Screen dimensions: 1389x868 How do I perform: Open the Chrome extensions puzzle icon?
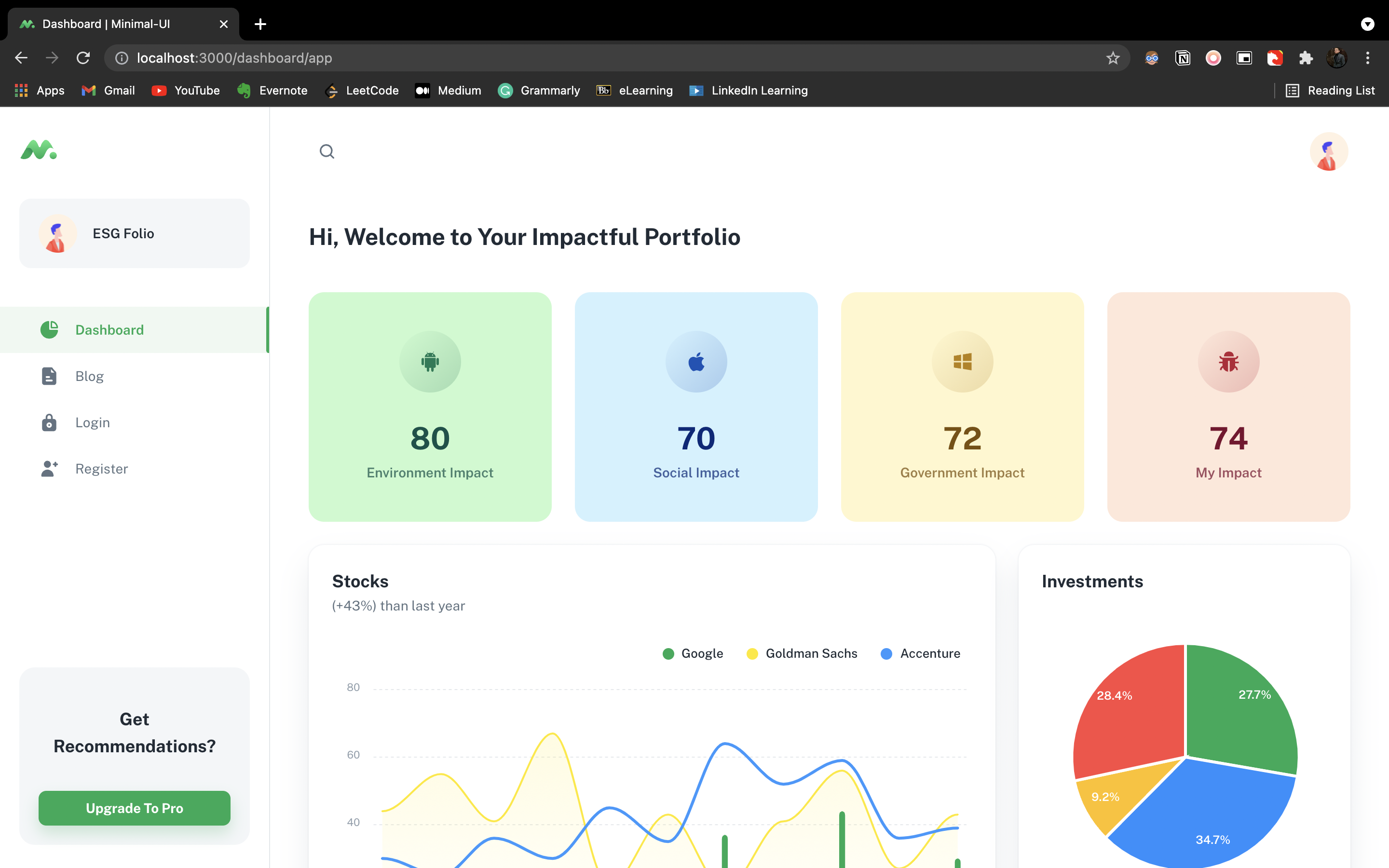(1306, 58)
